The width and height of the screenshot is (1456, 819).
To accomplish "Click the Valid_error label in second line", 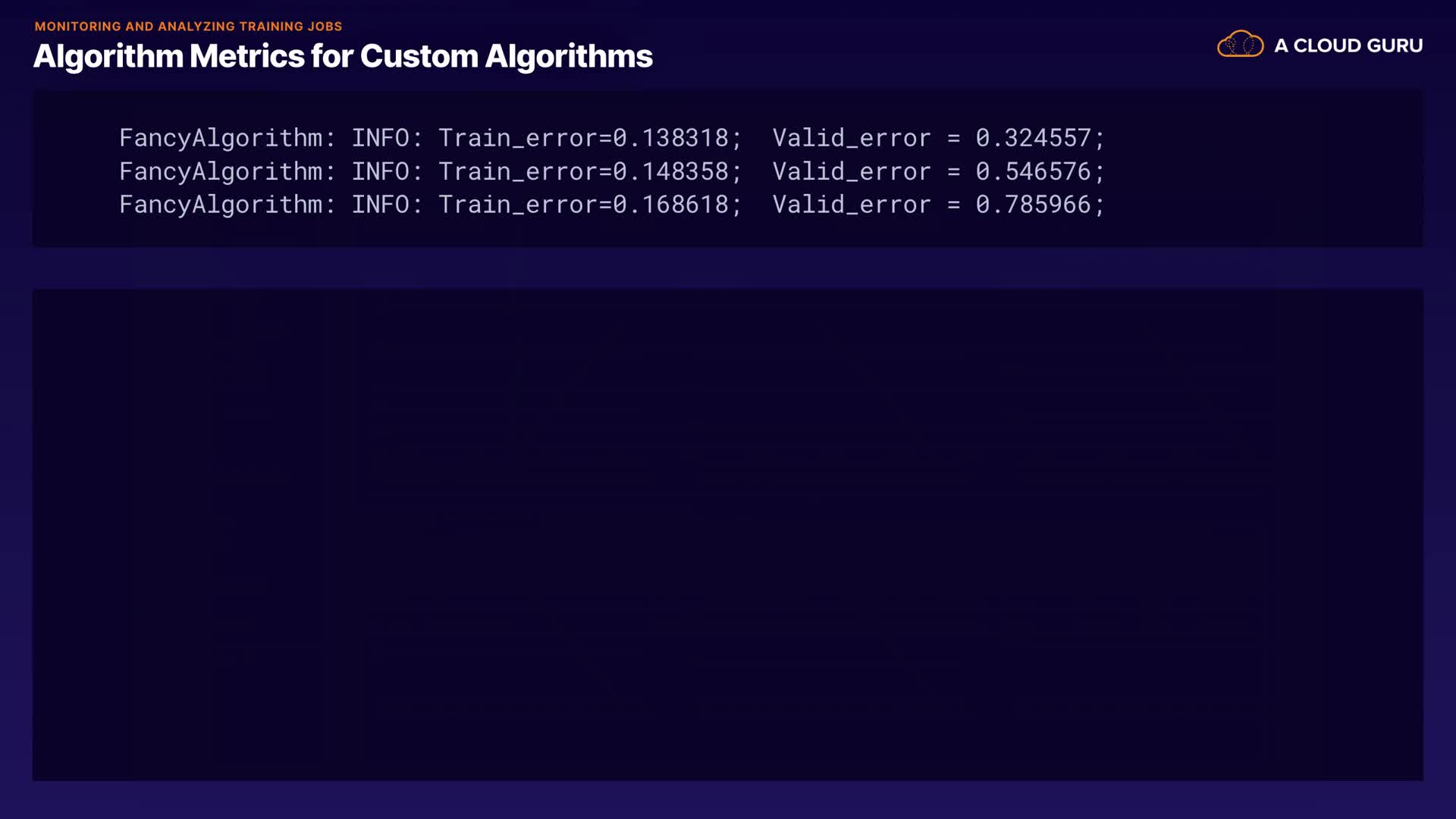I will [x=851, y=171].
